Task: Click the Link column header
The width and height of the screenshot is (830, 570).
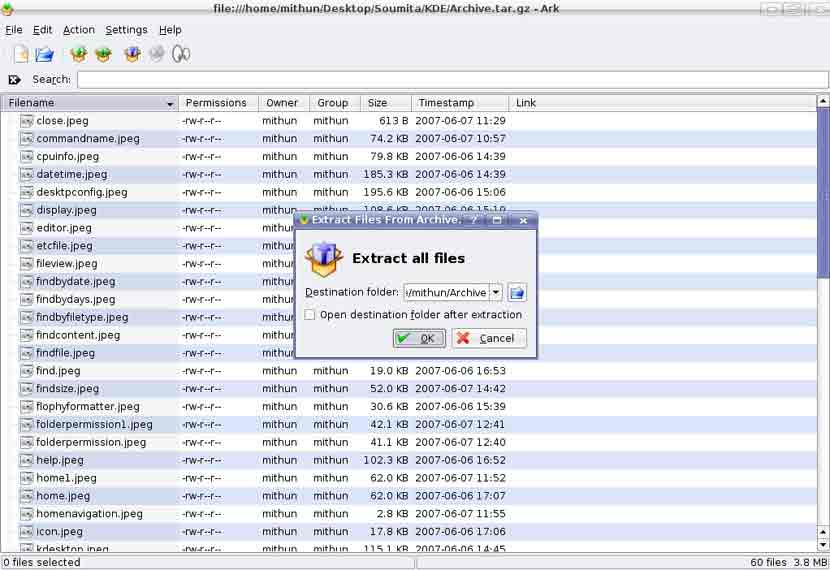Action: [662, 103]
